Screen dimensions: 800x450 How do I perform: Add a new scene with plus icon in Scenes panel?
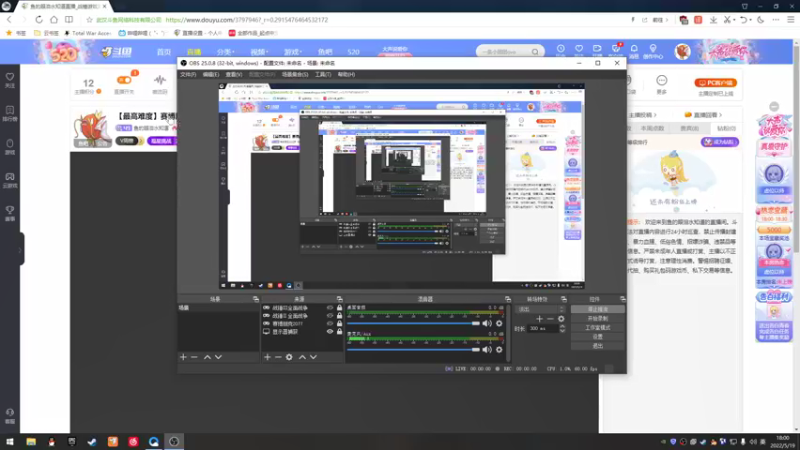click(183, 357)
